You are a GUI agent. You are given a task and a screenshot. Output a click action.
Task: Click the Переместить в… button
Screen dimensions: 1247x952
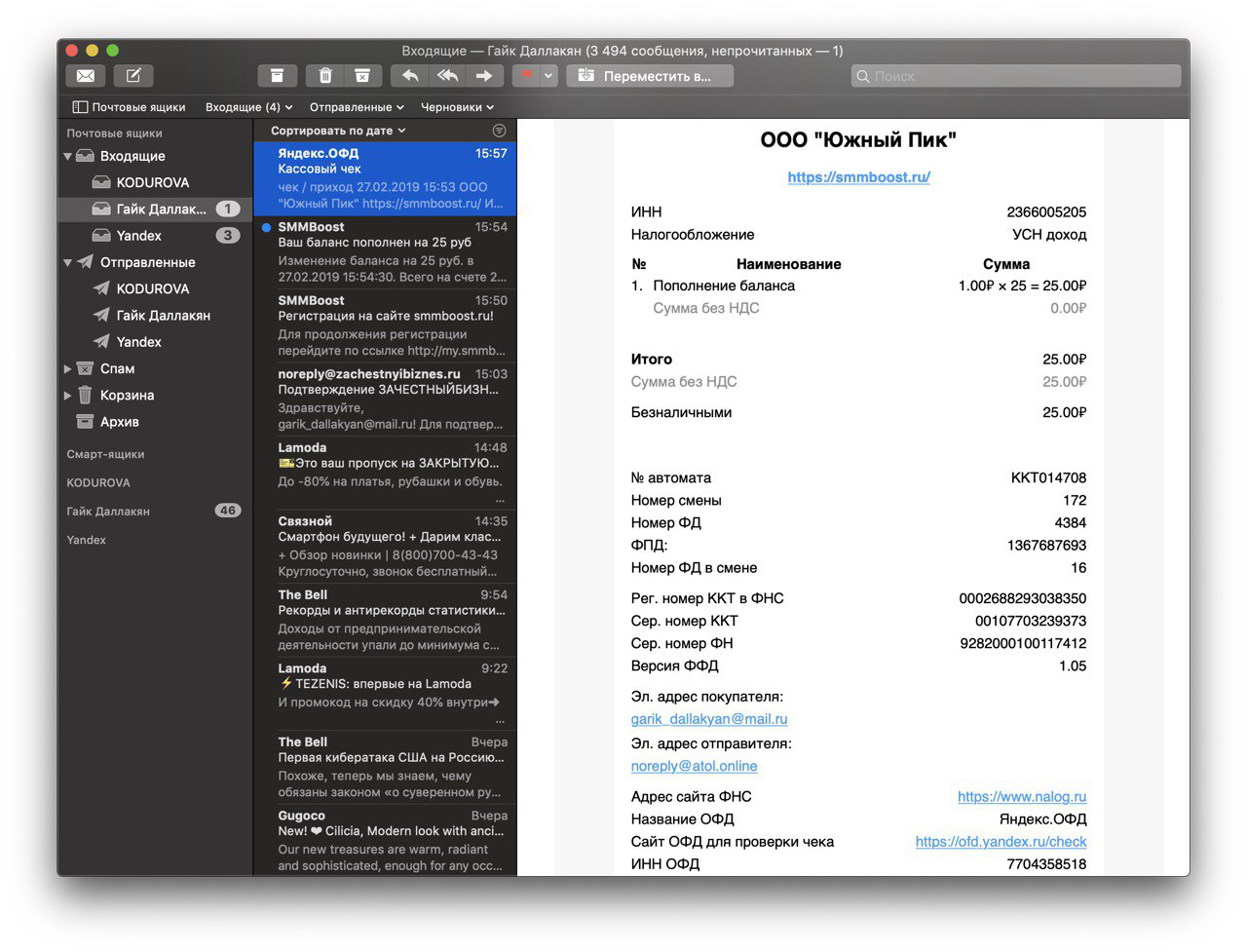click(650, 76)
